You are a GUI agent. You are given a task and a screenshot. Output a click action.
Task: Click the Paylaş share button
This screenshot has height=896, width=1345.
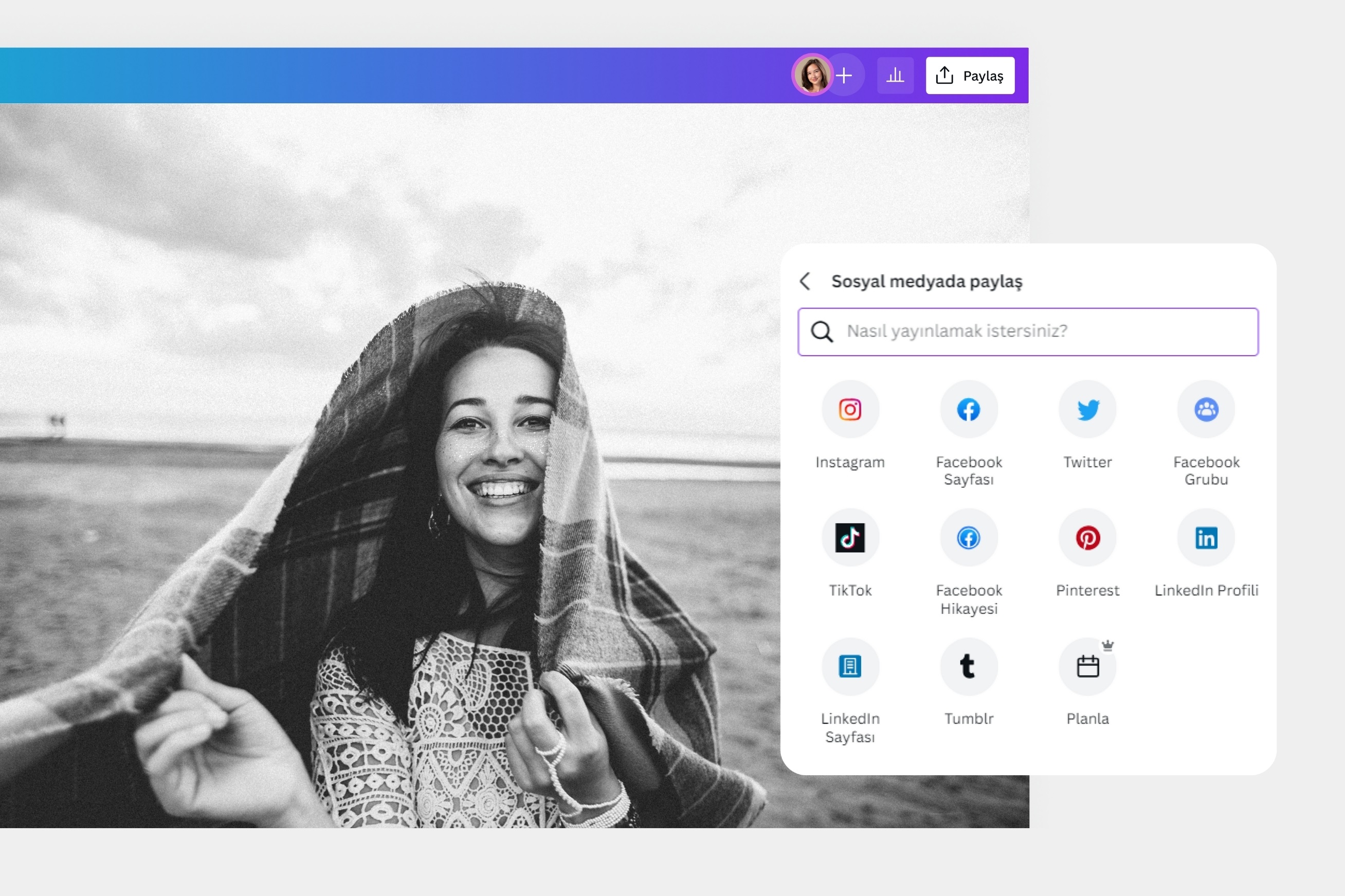970,76
